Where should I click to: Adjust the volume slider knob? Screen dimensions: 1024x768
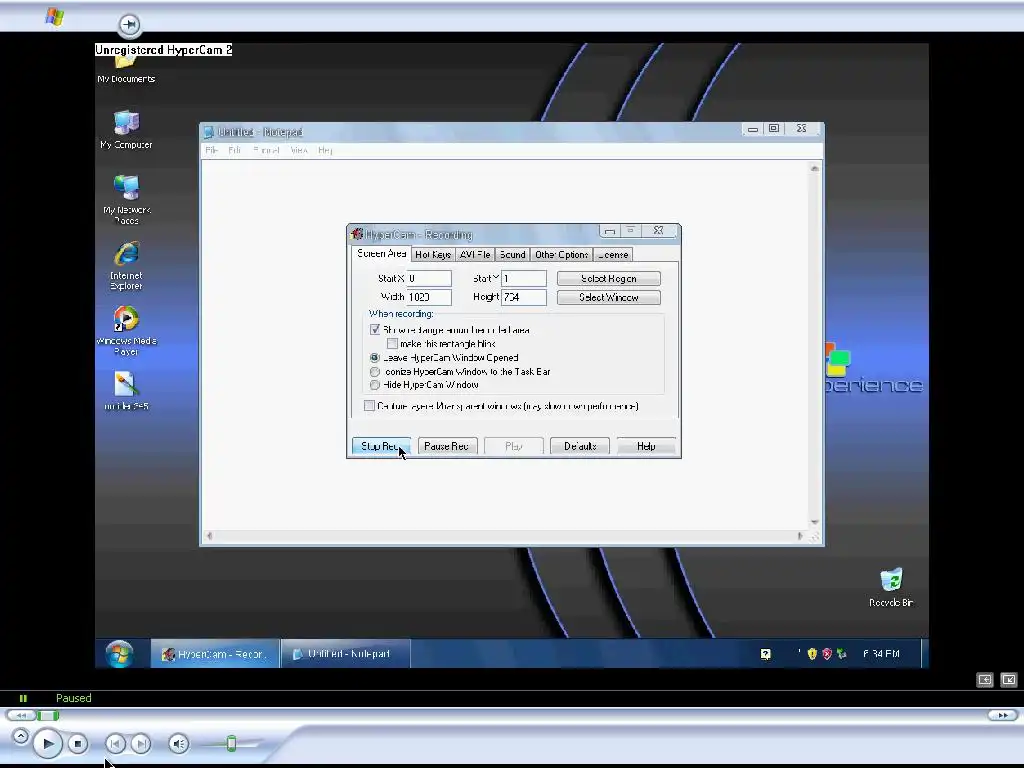[231, 743]
